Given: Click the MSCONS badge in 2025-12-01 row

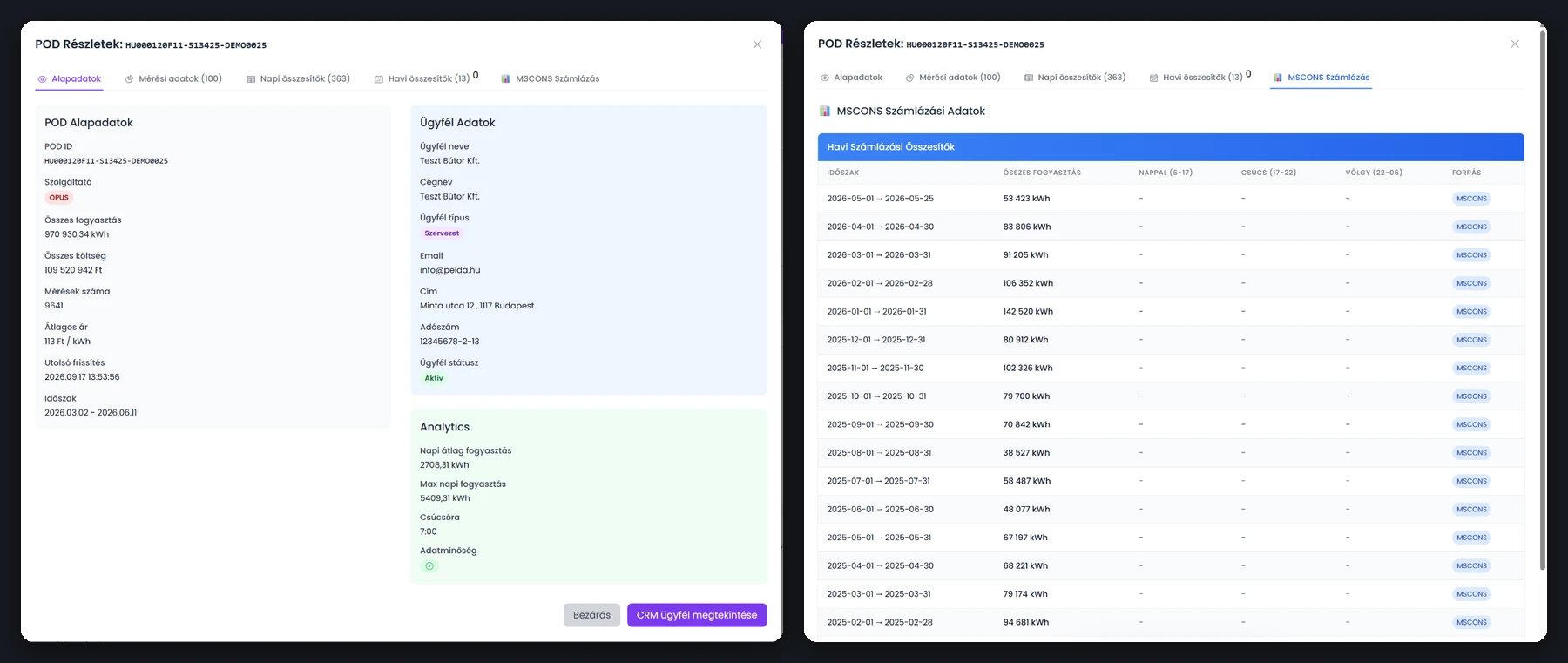Looking at the screenshot, I should coord(1471,340).
